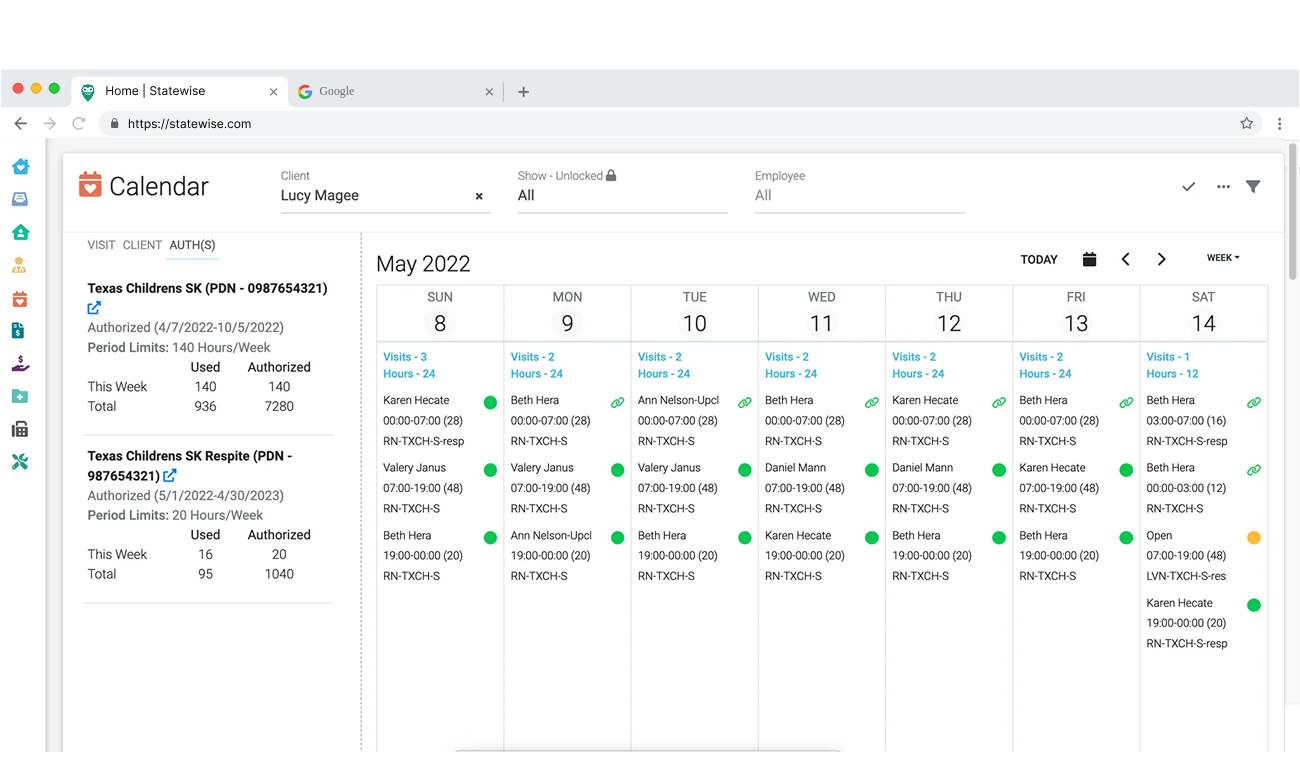Click Texas Childrens SK Respite authorization title
Viewport: 1300px width, 774px height.
coord(190,466)
